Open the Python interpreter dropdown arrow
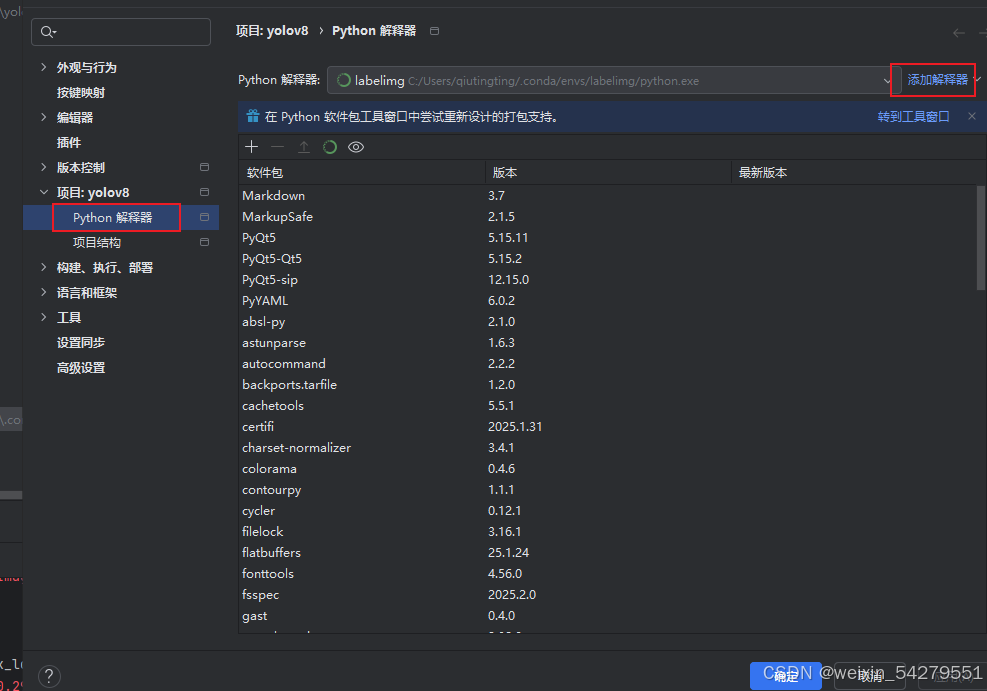987x691 pixels. pyautogui.click(x=887, y=81)
